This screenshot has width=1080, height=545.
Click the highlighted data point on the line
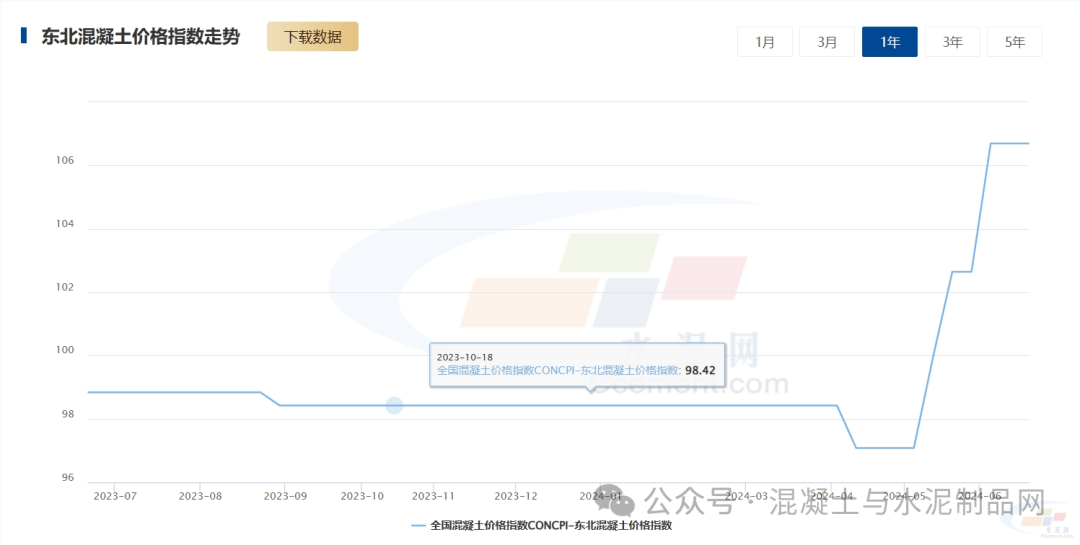394,405
